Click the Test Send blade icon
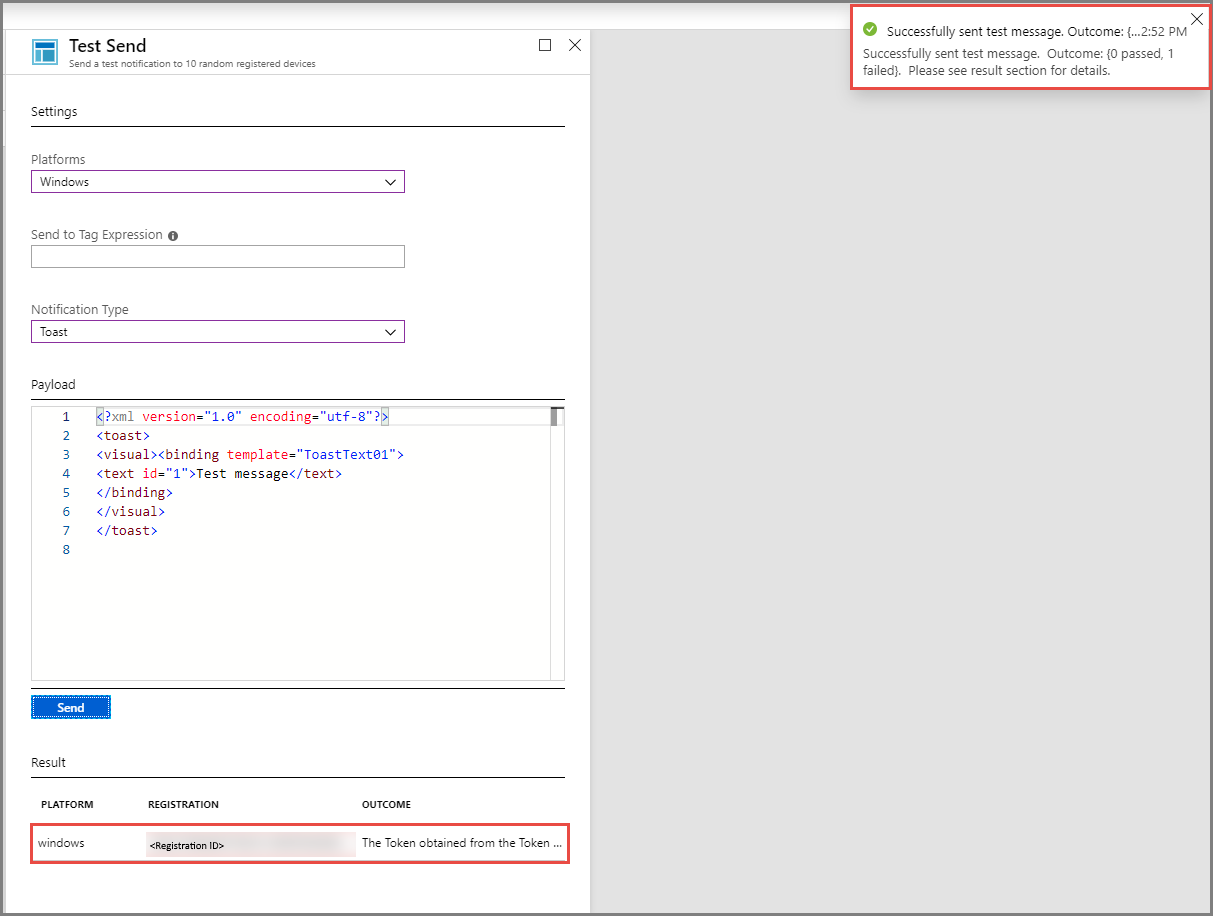Viewport: 1213px width, 916px height. (x=45, y=53)
